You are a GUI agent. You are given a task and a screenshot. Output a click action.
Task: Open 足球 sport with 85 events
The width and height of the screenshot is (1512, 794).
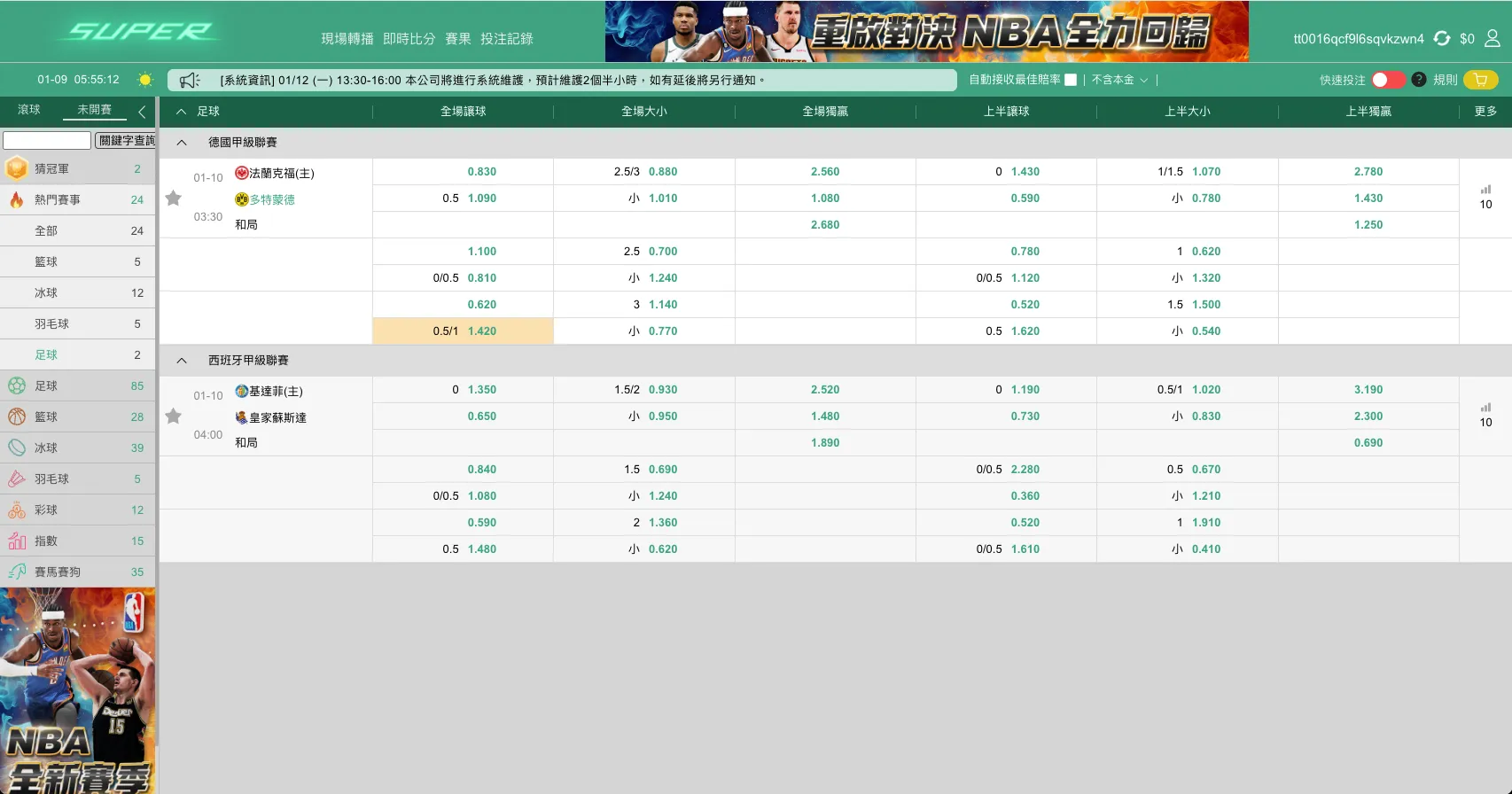click(x=78, y=385)
